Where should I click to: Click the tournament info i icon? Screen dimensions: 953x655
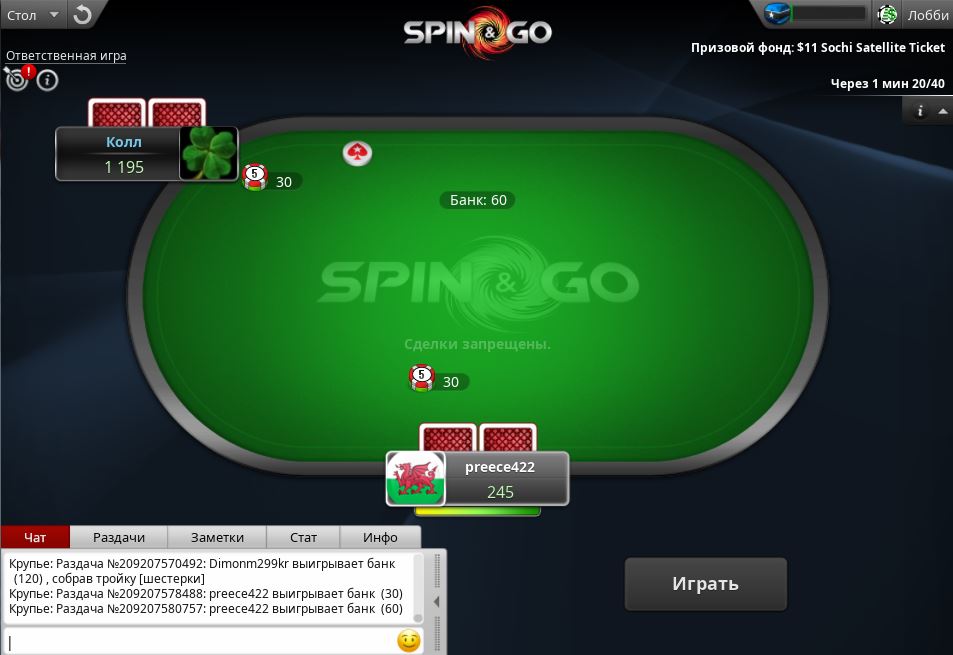coord(920,111)
